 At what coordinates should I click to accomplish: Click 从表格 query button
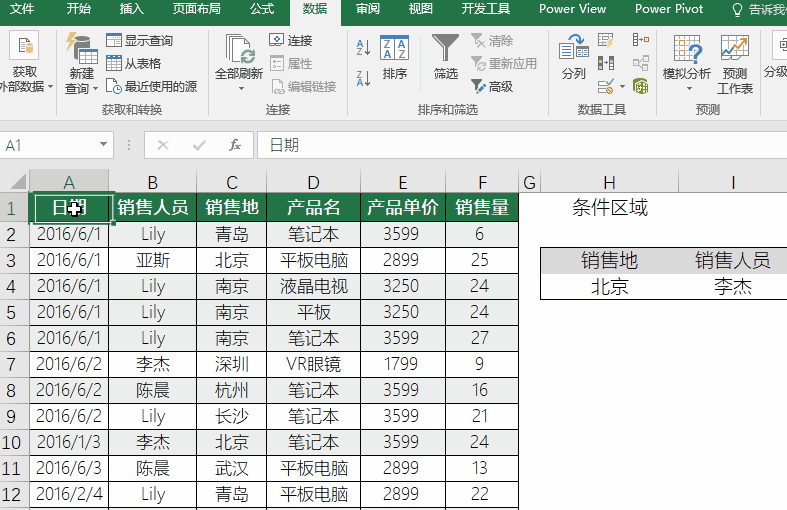click(134, 64)
